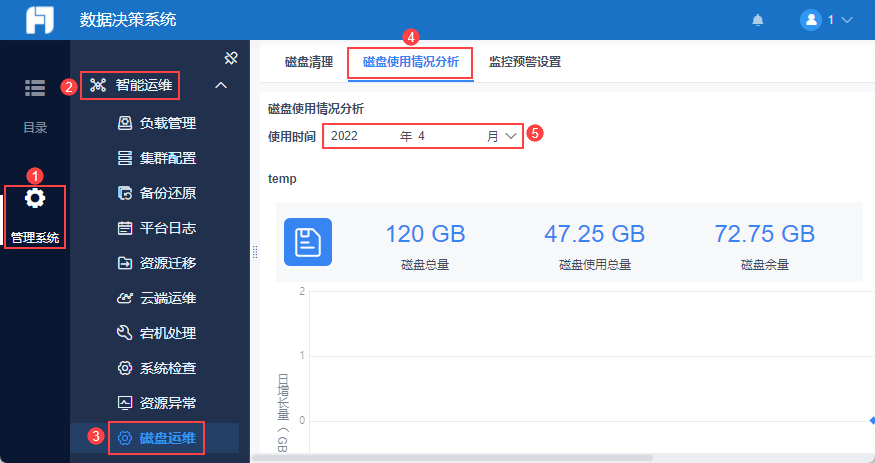Click the 云端运维 cloud icon
Screen dimensions: 875x463
pos(125,298)
